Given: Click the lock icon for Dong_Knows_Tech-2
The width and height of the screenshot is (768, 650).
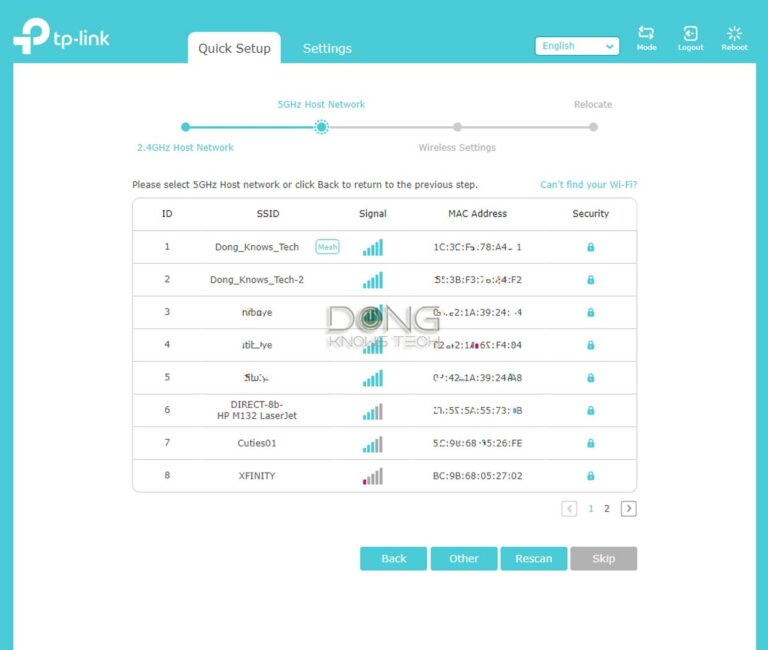Looking at the screenshot, I should pyautogui.click(x=590, y=280).
